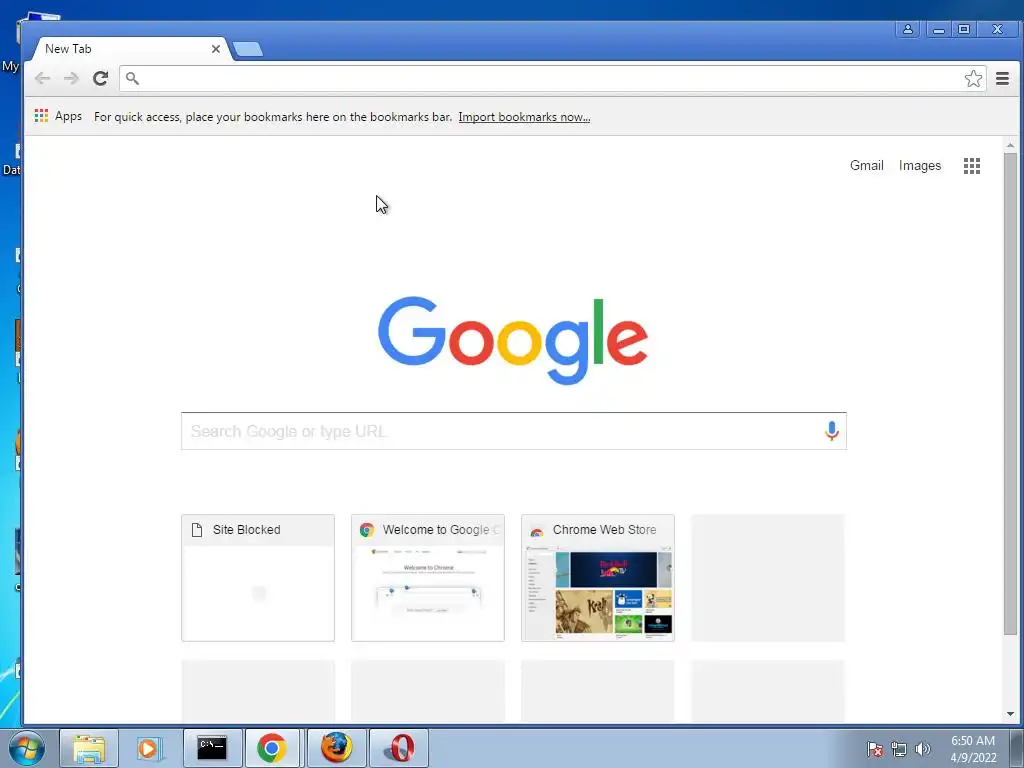This screenshot has height=768, width=1024.
Task: Open the Windows Start menu
Action: coord(26,748)
